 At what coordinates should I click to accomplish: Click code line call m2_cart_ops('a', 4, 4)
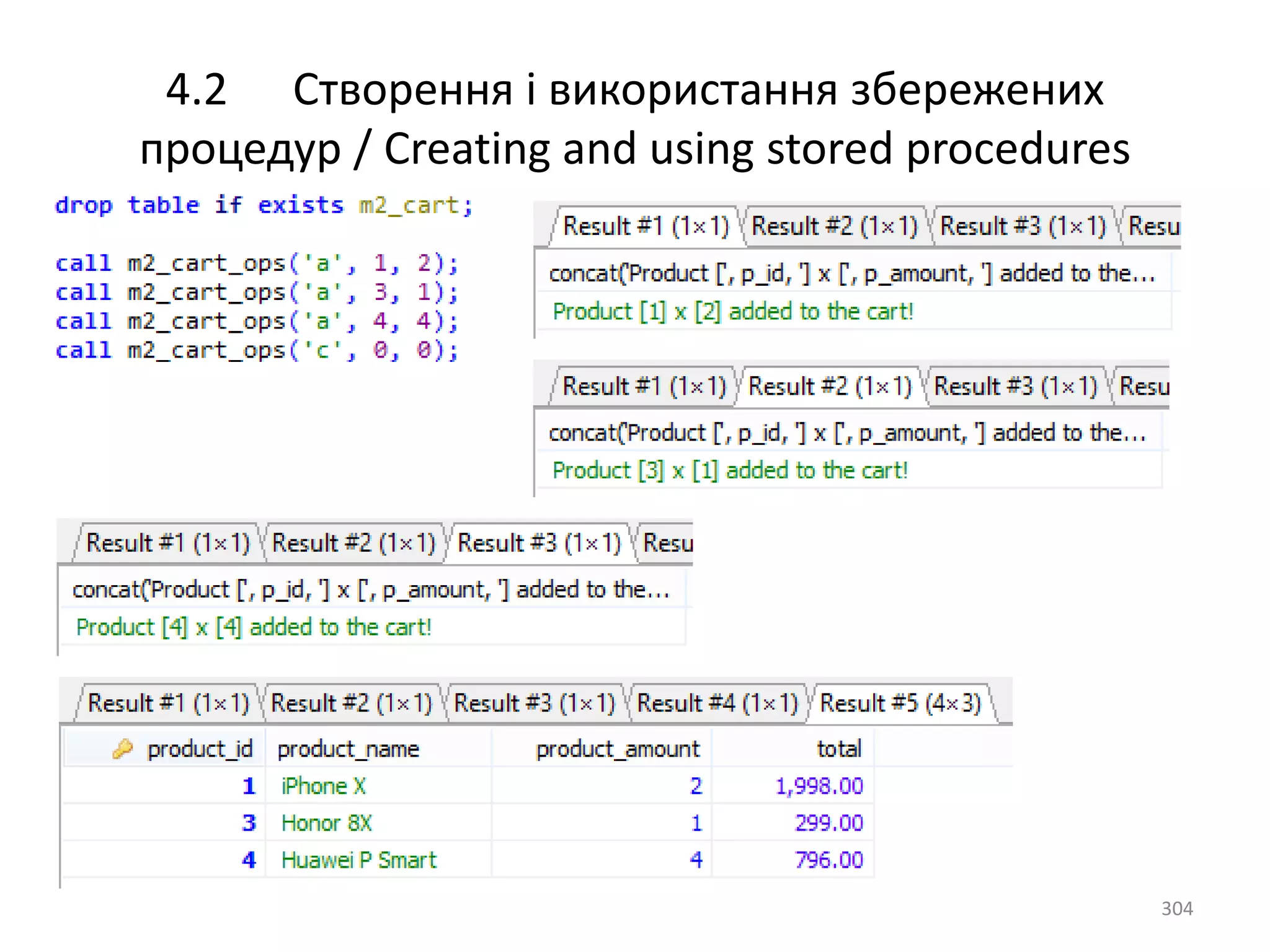tap(257, 322)
